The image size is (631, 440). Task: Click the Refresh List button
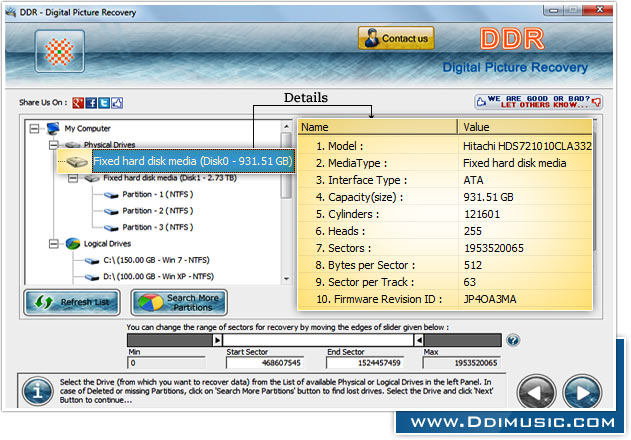pos(72,302)
